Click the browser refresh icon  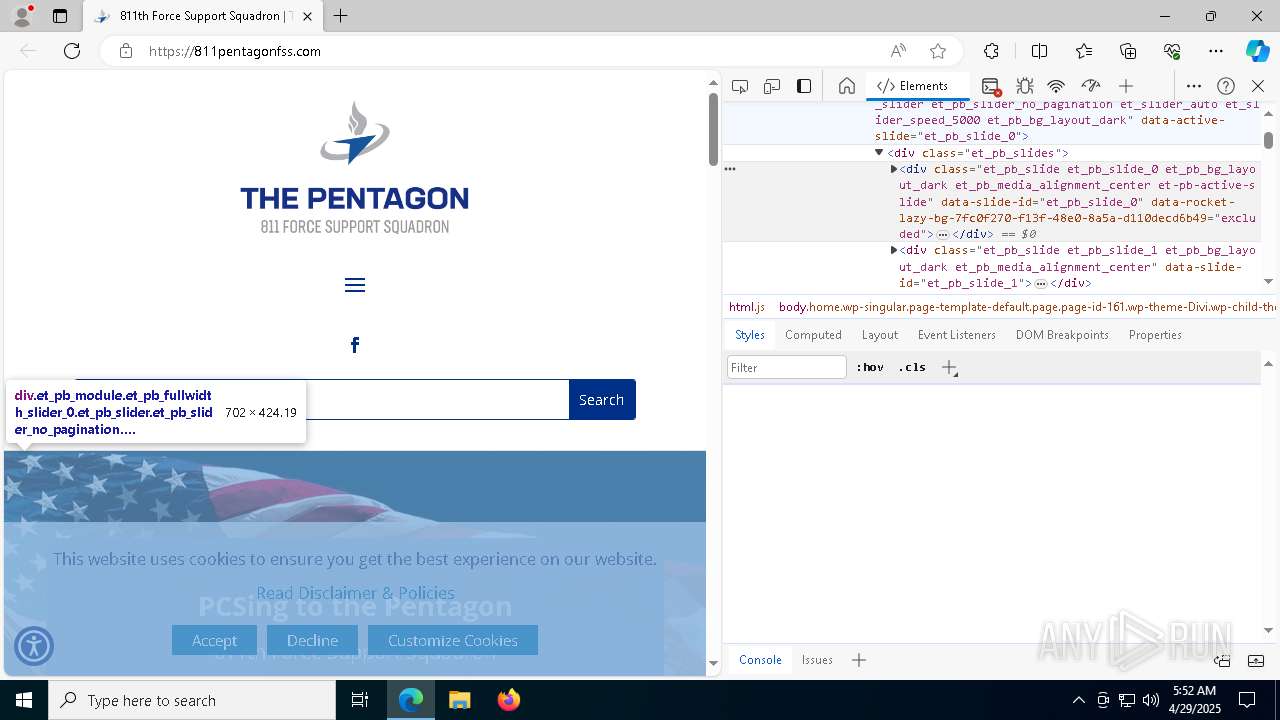(x=72, y=51)
